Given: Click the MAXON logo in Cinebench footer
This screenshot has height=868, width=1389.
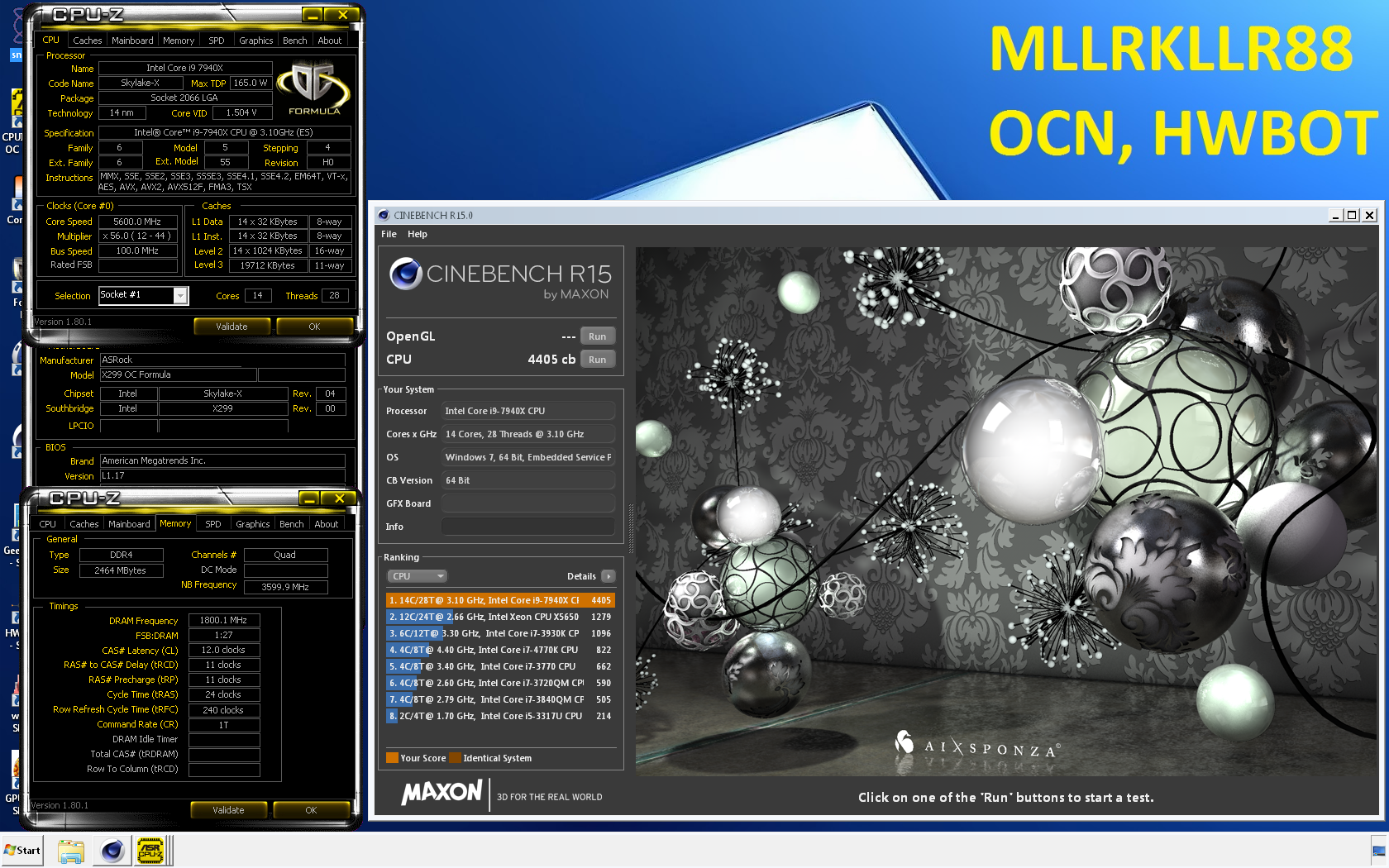Looking at the screenshot, I should pyautogui.click(x=442, y=794).
